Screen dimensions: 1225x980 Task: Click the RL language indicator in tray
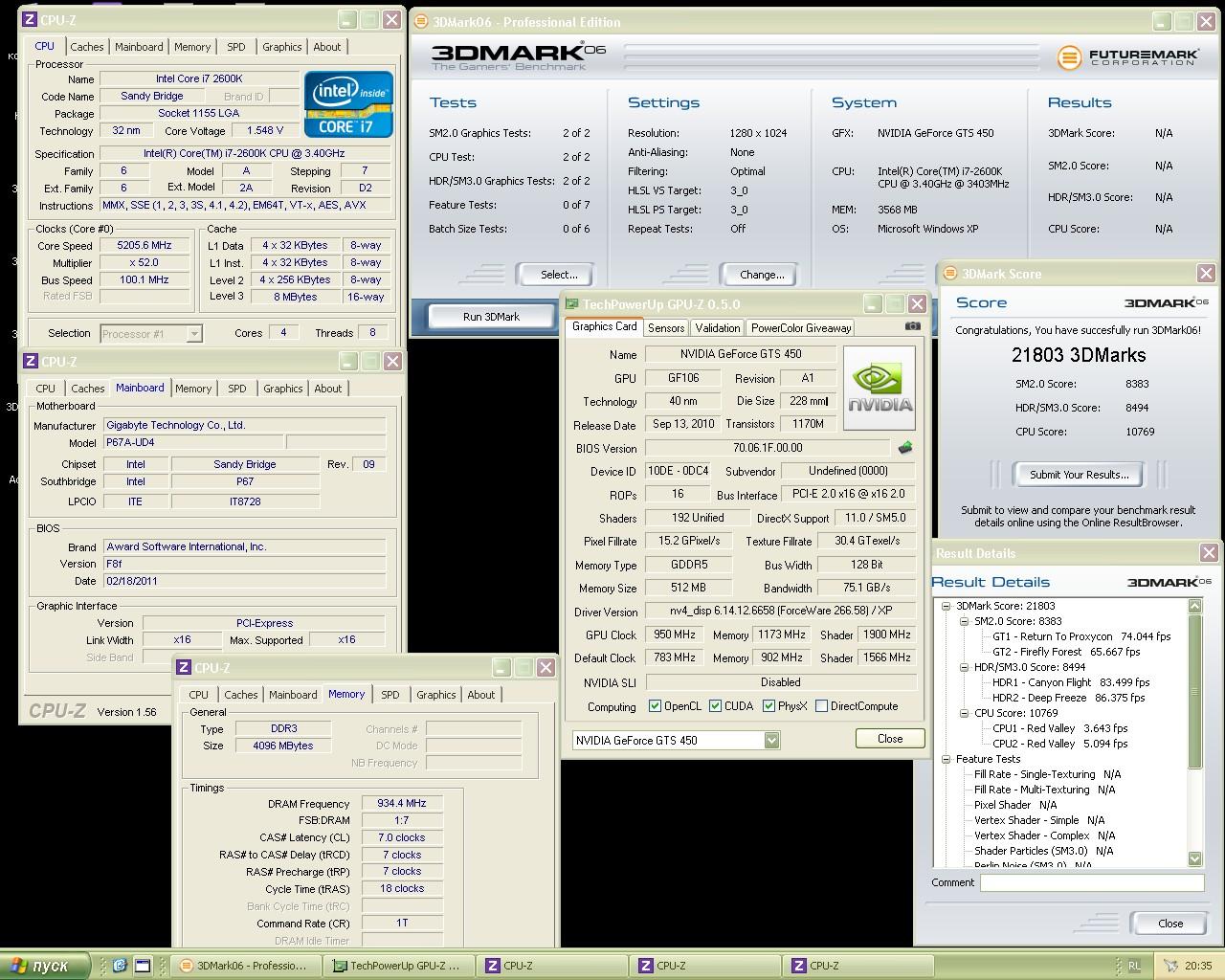pyautogui.click(x=1135, y=966)
